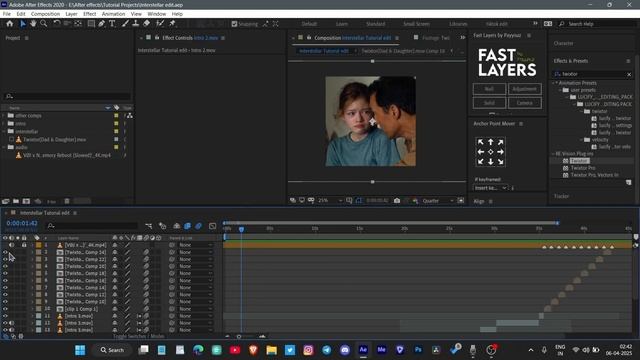Unlock layer 1 mp4 lock icon
Image resolution: width=640 pixels, height=360 pixels.
click(24, 245)
